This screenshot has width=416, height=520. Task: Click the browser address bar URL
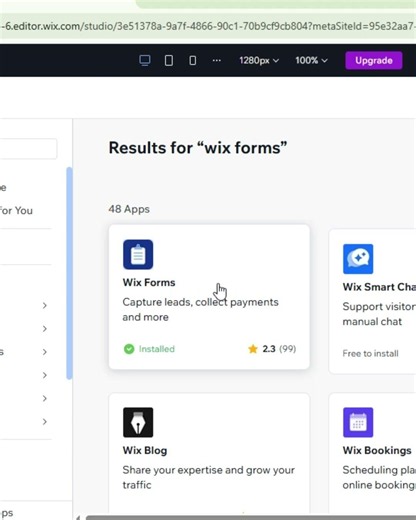click(x=208, y=26)
